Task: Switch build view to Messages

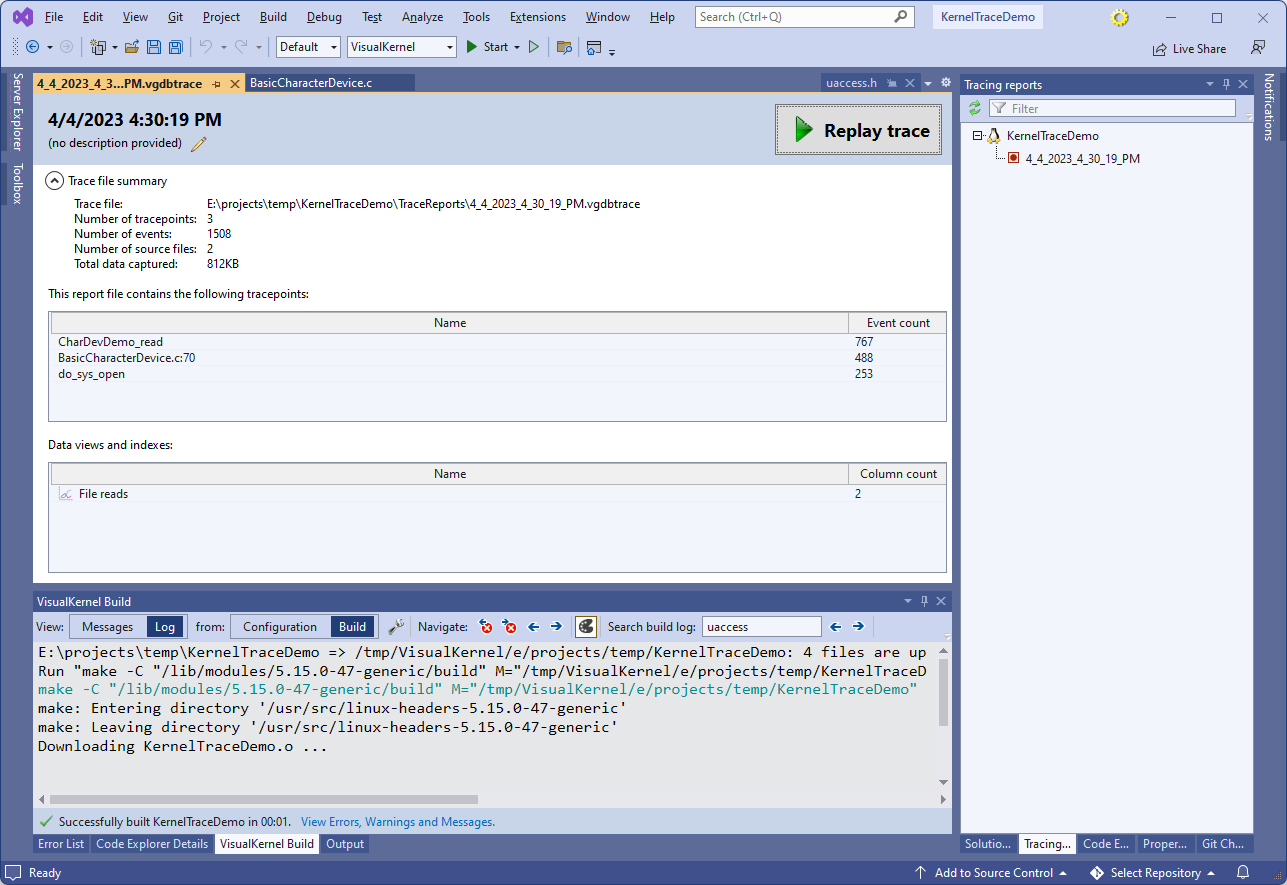Action: pos(107,627)
